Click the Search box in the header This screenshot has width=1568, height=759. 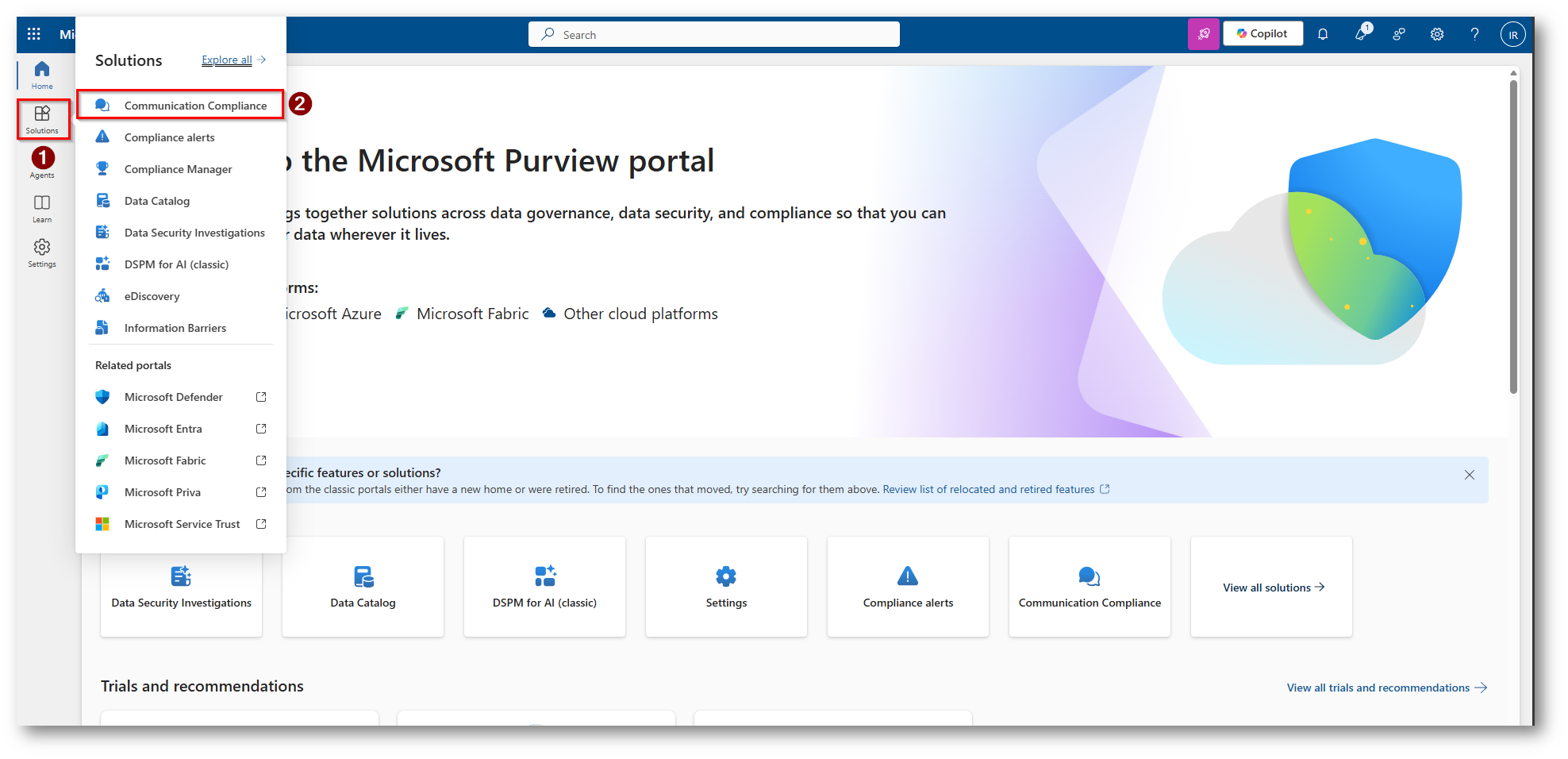click(713, 34)
